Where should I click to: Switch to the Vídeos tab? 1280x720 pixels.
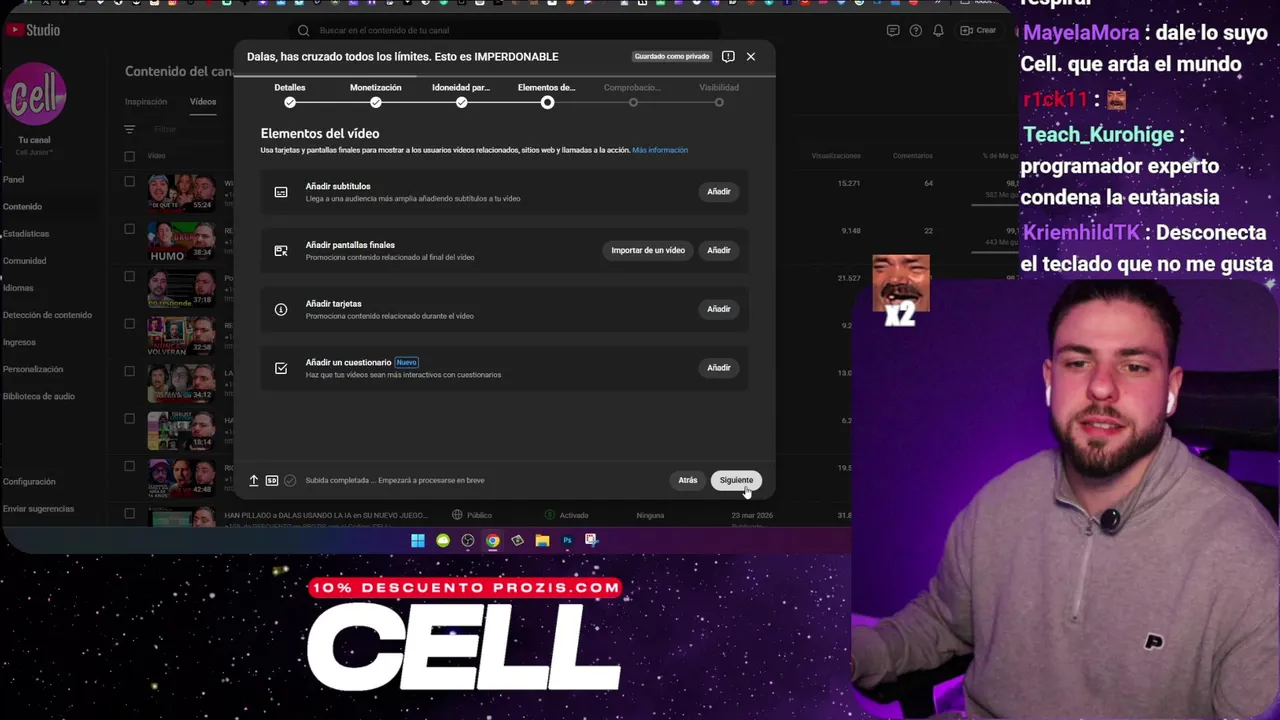pos(203,102)
